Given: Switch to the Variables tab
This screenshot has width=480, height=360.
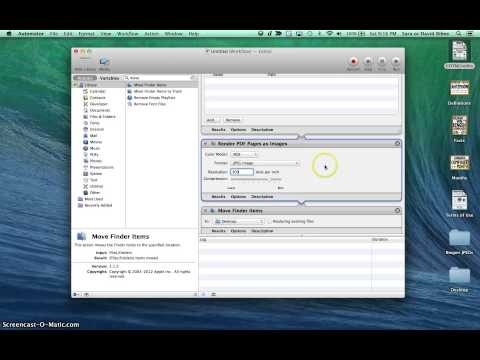Looking at the screenshot, I should pos(109,78).
